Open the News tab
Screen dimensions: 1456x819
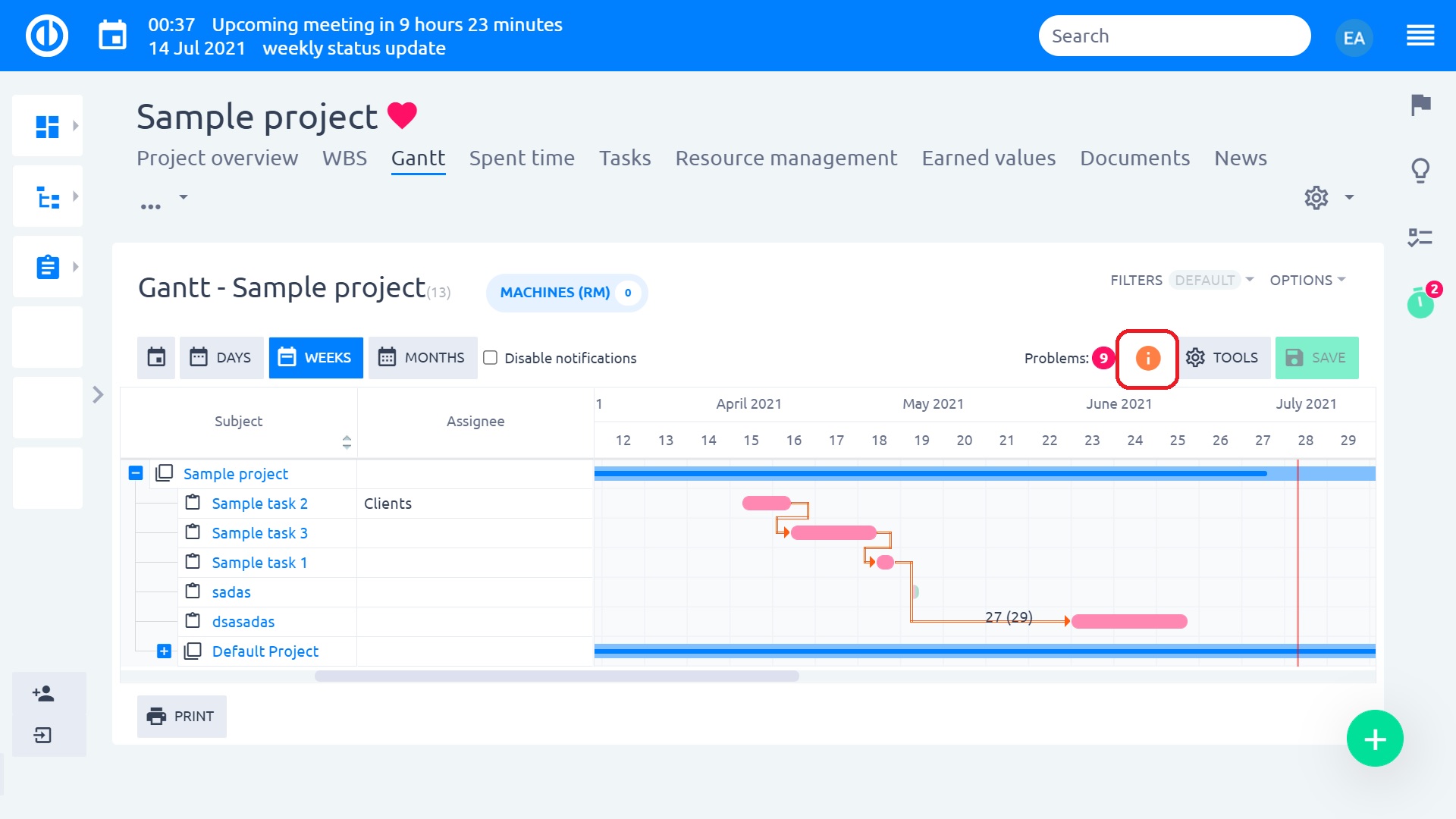(1241, 158)
